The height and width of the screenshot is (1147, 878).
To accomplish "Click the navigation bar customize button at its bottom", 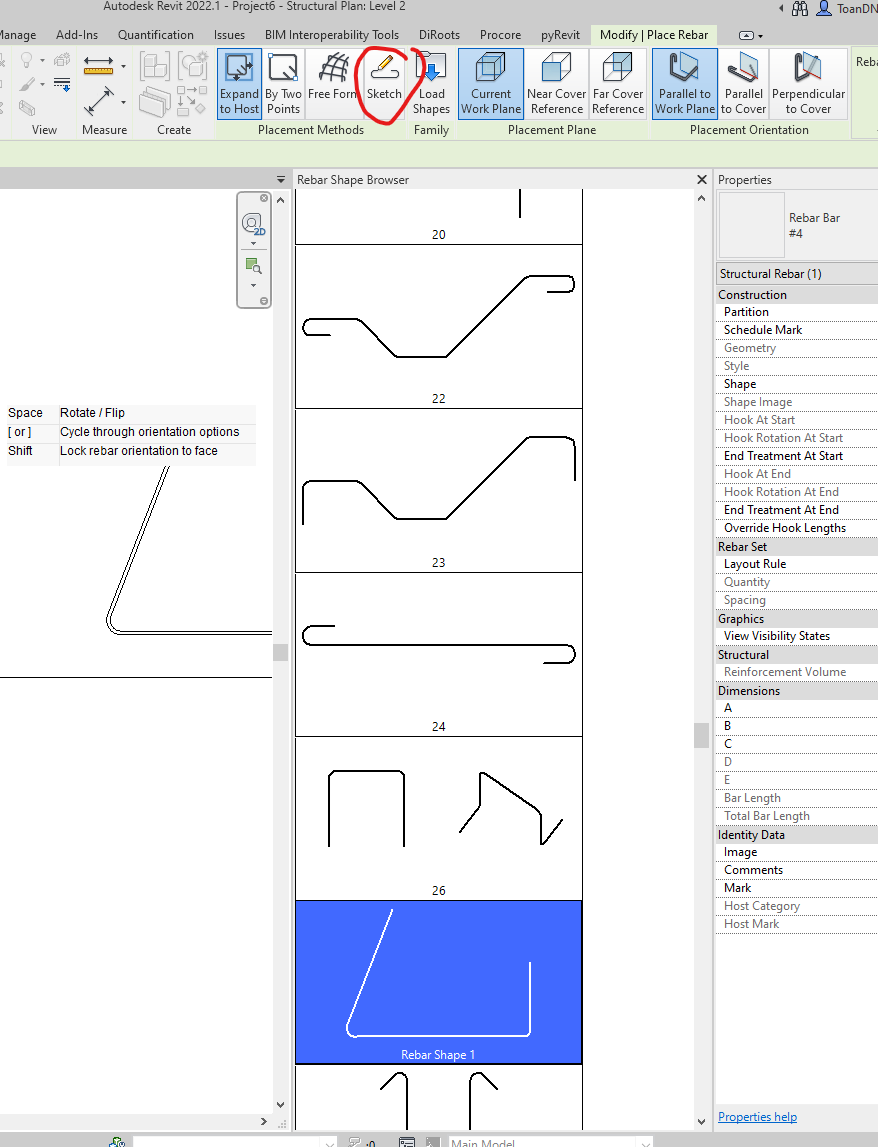I will tap(264, 301).
